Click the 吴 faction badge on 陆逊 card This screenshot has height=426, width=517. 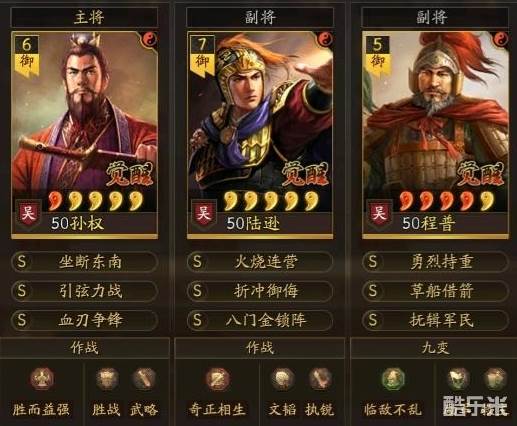point(203,213)
